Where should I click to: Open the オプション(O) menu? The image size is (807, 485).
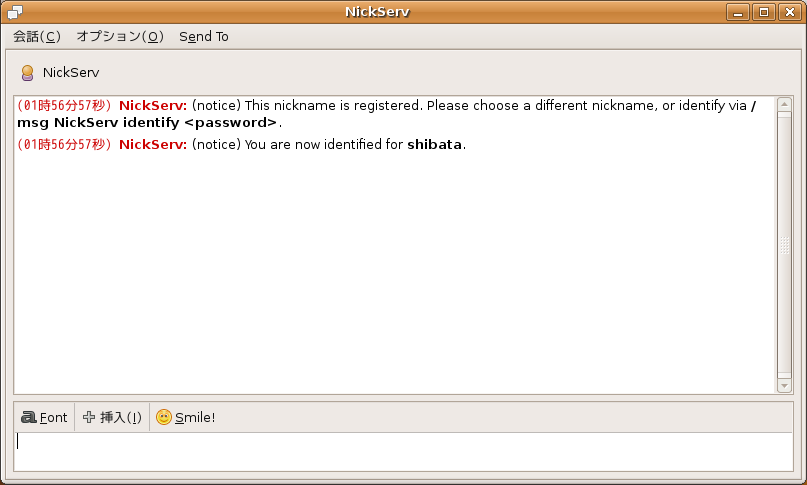point(120,37)
